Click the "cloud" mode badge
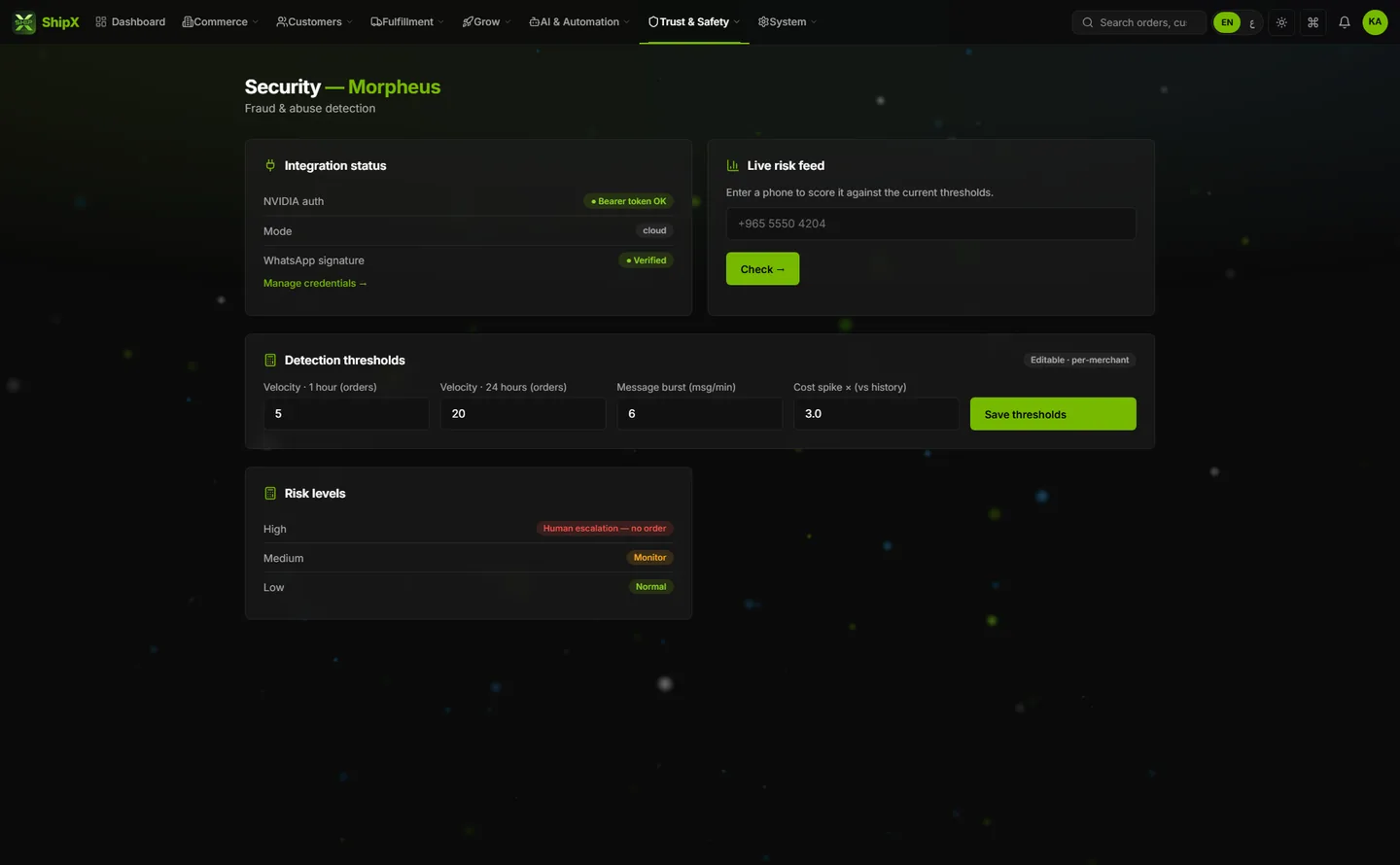The image size is (1400, 865). (x=654, y=231)
